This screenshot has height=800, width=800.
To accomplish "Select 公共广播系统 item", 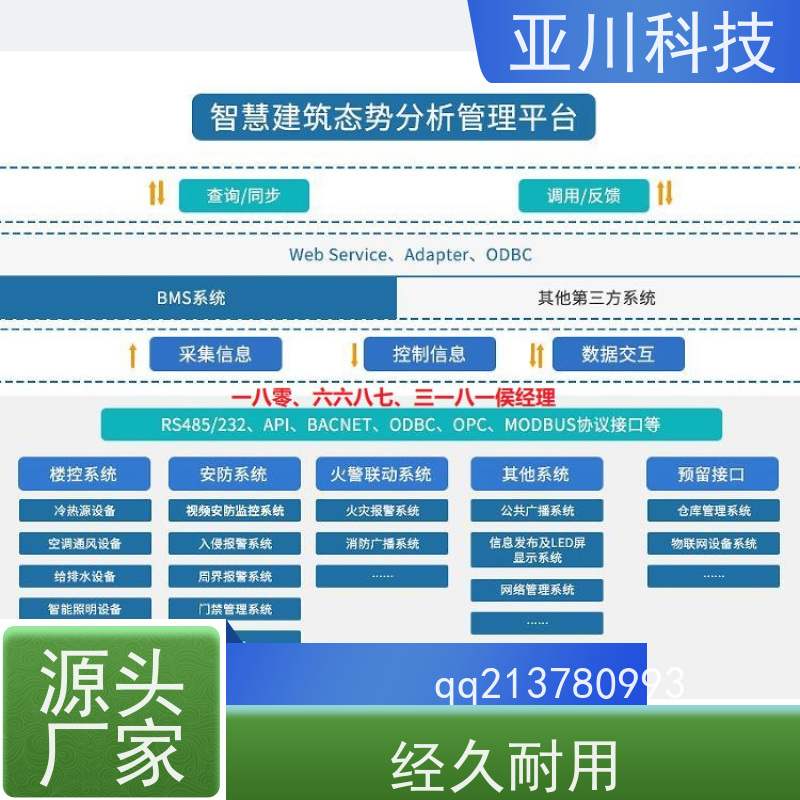I will (x=537, y=510).
